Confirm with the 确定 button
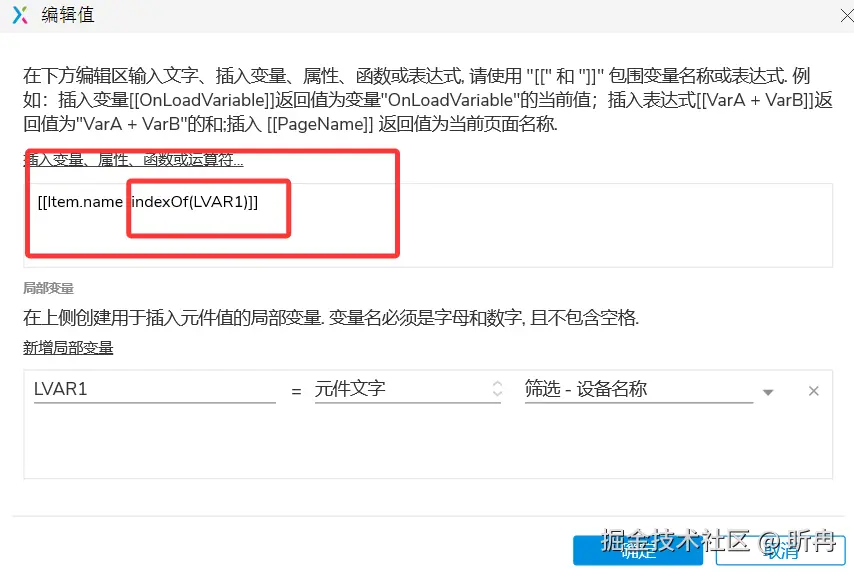This screenshot has height=572, width=854. click(638, 551)
